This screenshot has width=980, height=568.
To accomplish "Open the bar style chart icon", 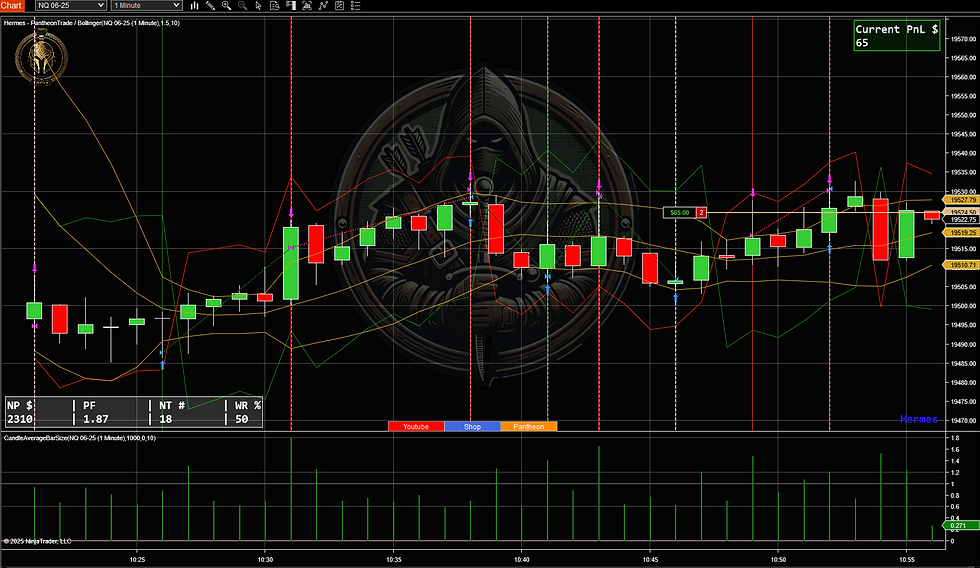I will [x=194, y=6].
